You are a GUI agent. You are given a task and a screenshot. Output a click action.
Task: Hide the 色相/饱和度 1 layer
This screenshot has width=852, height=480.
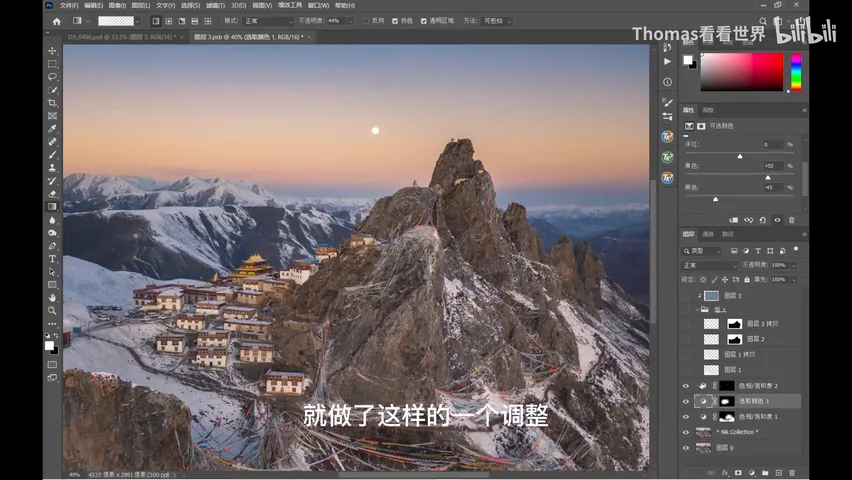[686, 417]
